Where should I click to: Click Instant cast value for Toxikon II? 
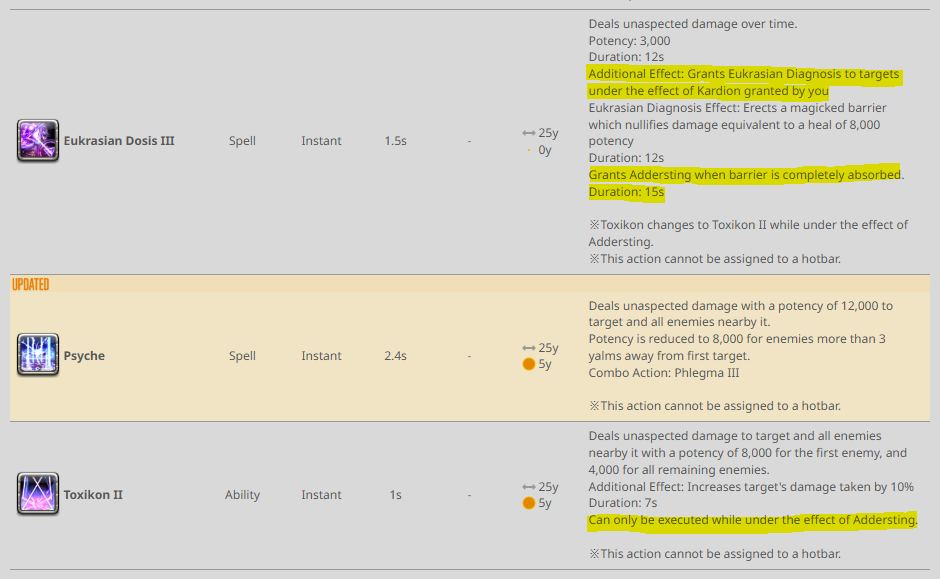pos(321,494)
